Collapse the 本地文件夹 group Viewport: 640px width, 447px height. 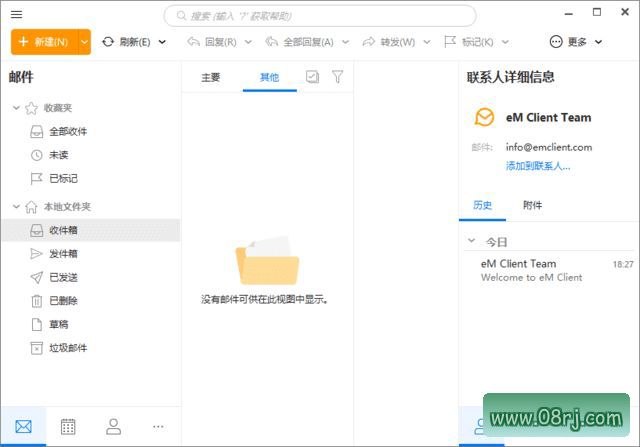pos(16,207)
